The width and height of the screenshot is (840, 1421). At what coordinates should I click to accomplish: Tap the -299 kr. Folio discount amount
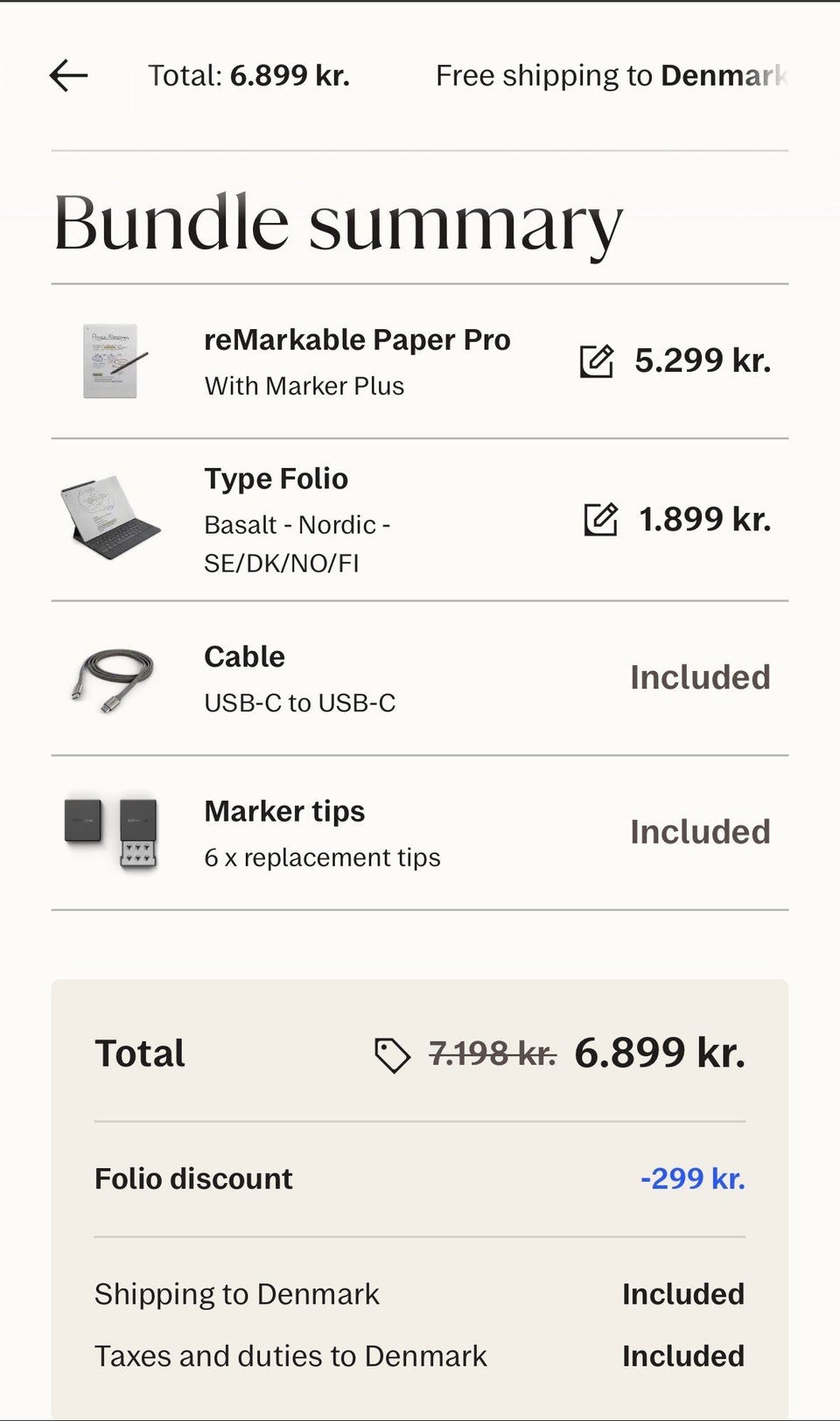[692, 1179]
